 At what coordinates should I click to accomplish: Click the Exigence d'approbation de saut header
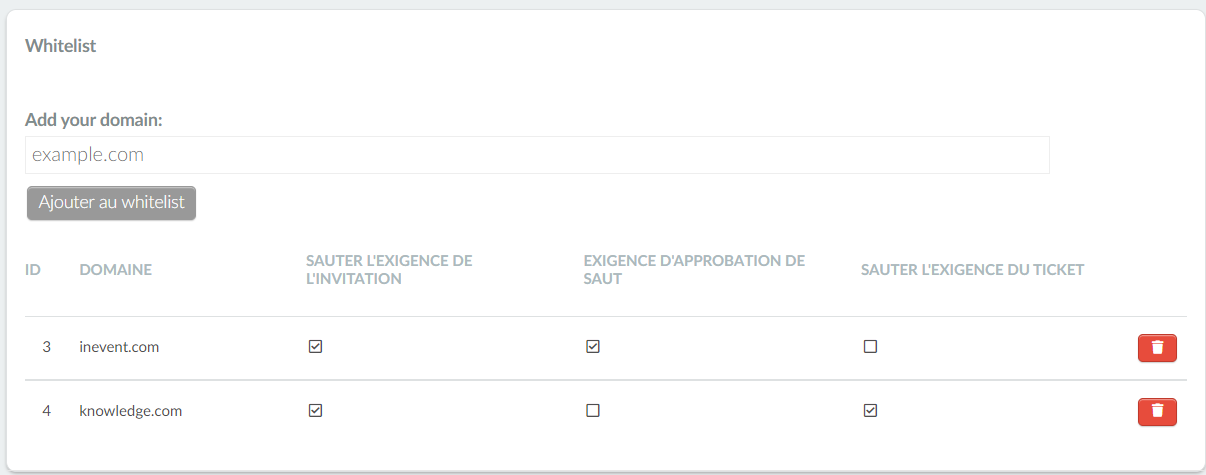point(694,270)
